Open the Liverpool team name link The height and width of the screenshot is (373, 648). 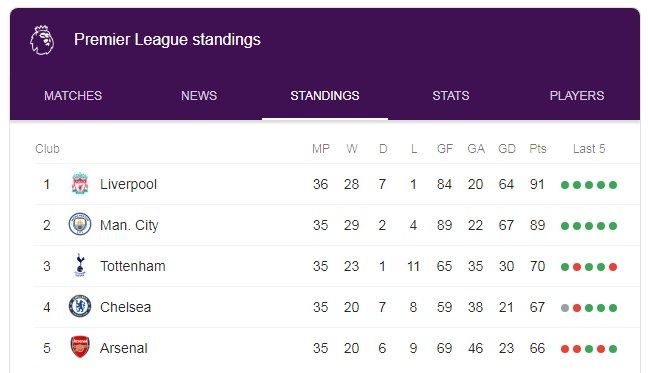coord(129,184)
